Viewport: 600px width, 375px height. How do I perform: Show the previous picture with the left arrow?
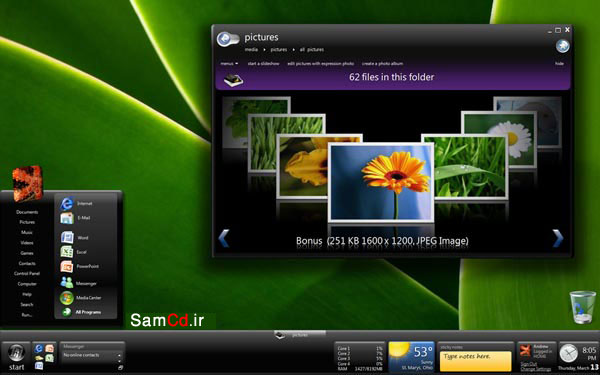pos(223,238)
